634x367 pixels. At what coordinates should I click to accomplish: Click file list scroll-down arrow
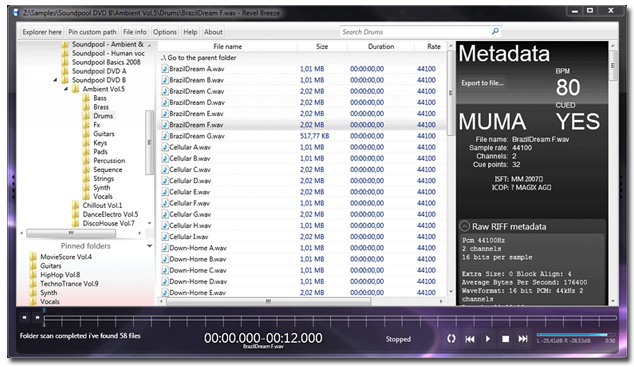[x=451, y=291]
